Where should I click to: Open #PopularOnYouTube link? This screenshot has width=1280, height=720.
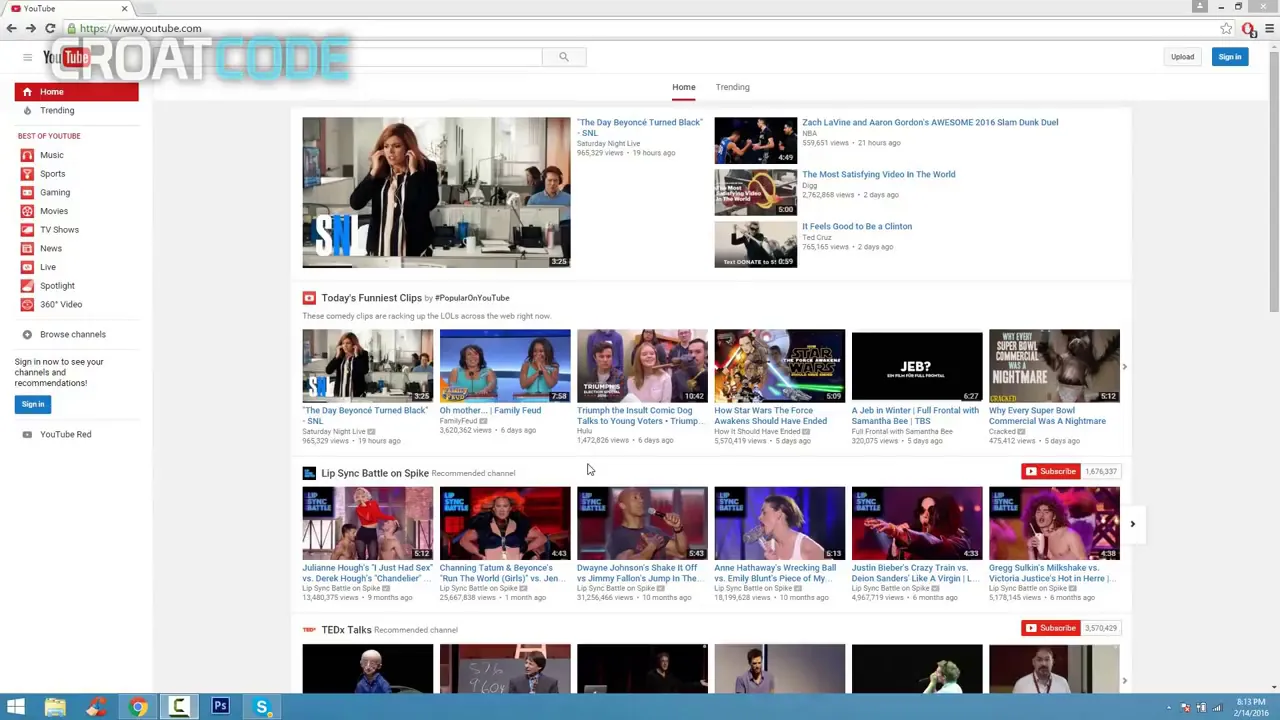pos(472,298)
